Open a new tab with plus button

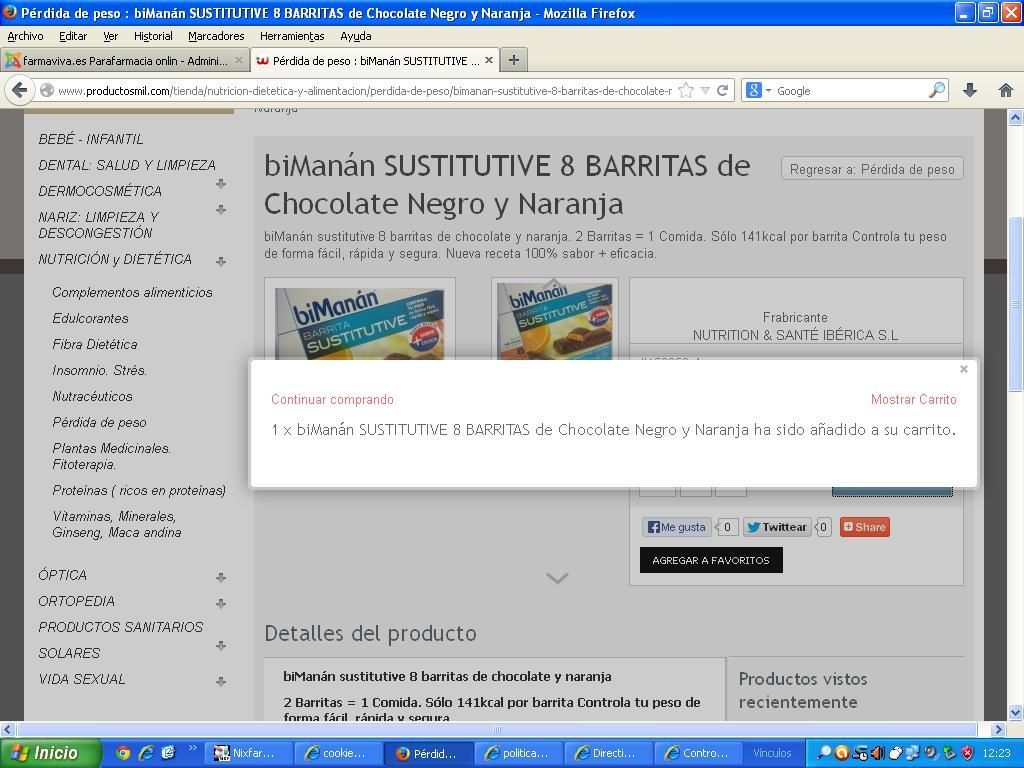pyautogui.click(x=514, y=60)
